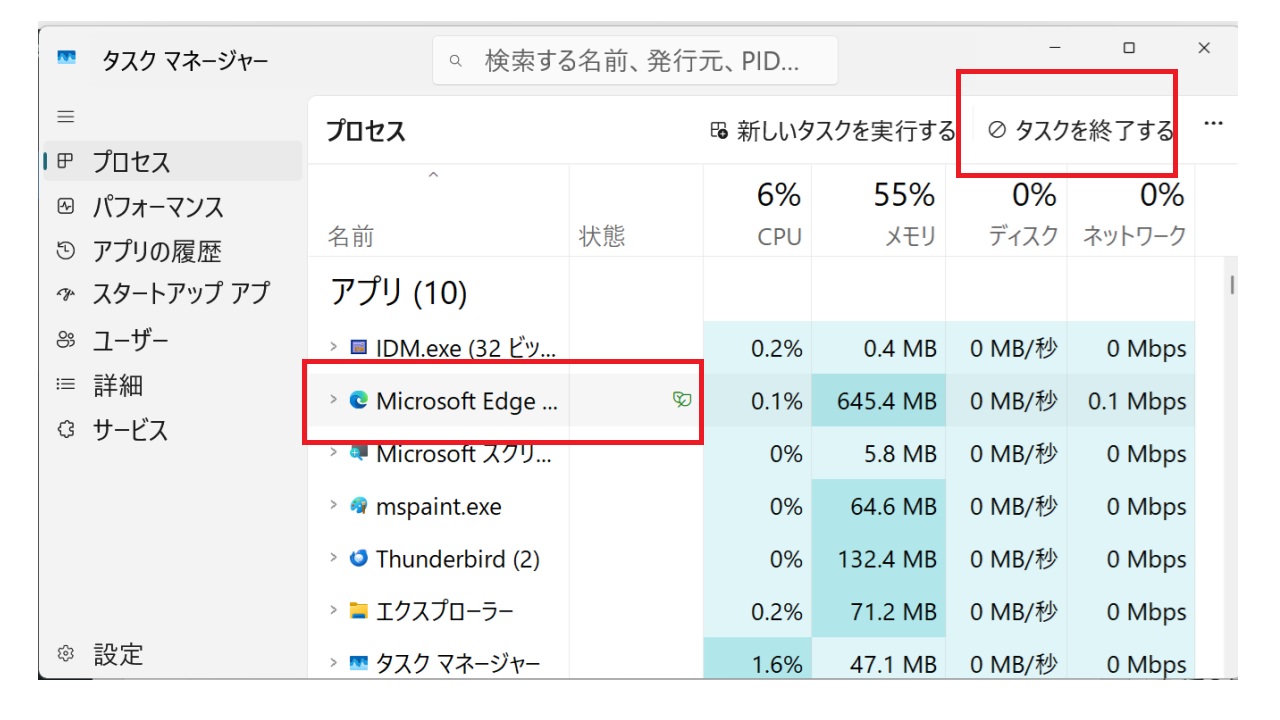Click タスクを終了する button

[1080, 131]
